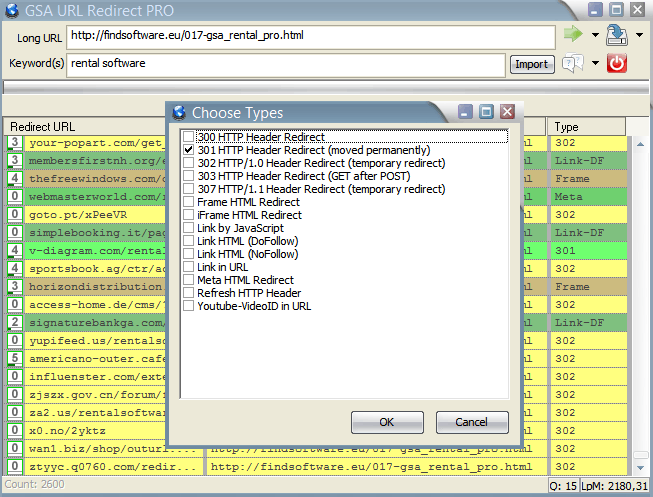Enable Link in URL type

(189, 267)
